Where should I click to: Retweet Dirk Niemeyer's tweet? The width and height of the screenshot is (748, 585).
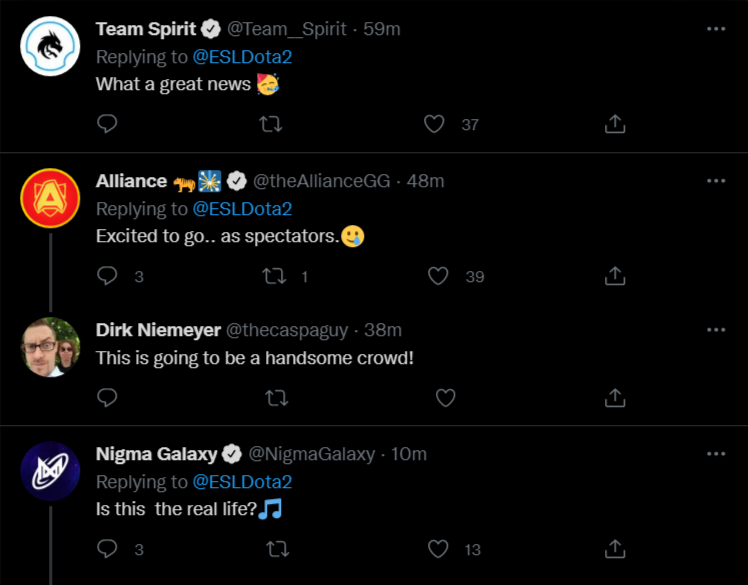tap(277, 398)
